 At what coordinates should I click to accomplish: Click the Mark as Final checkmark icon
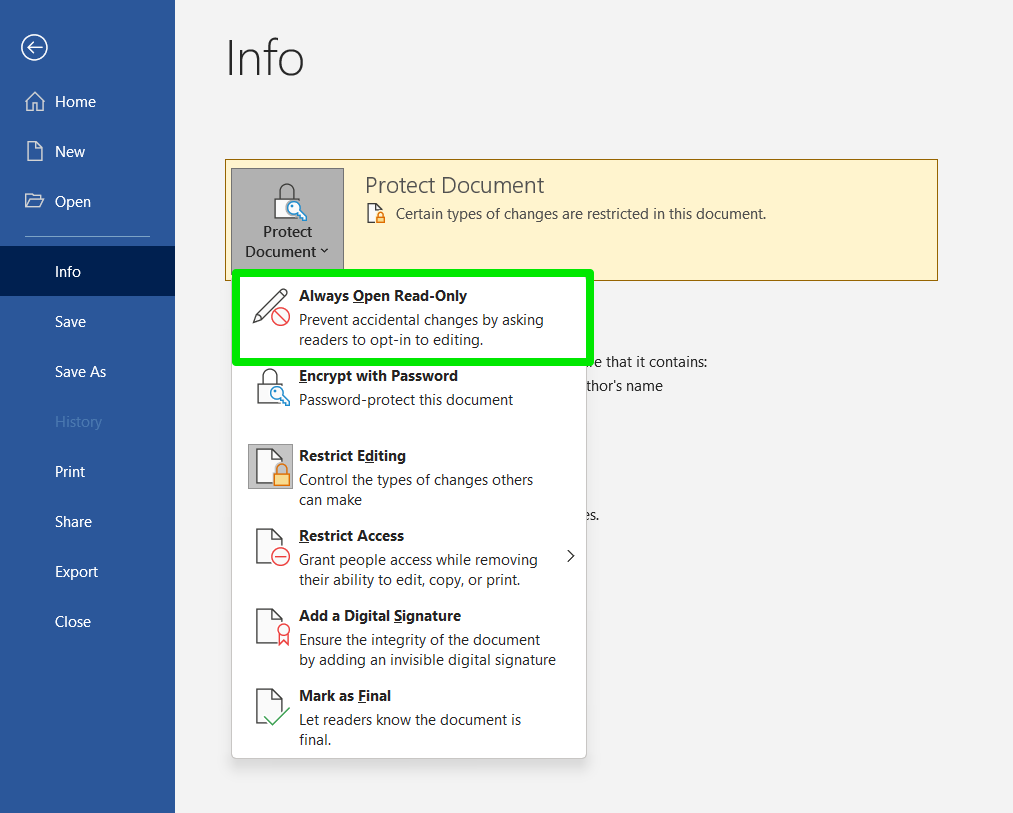pos(273,707)
